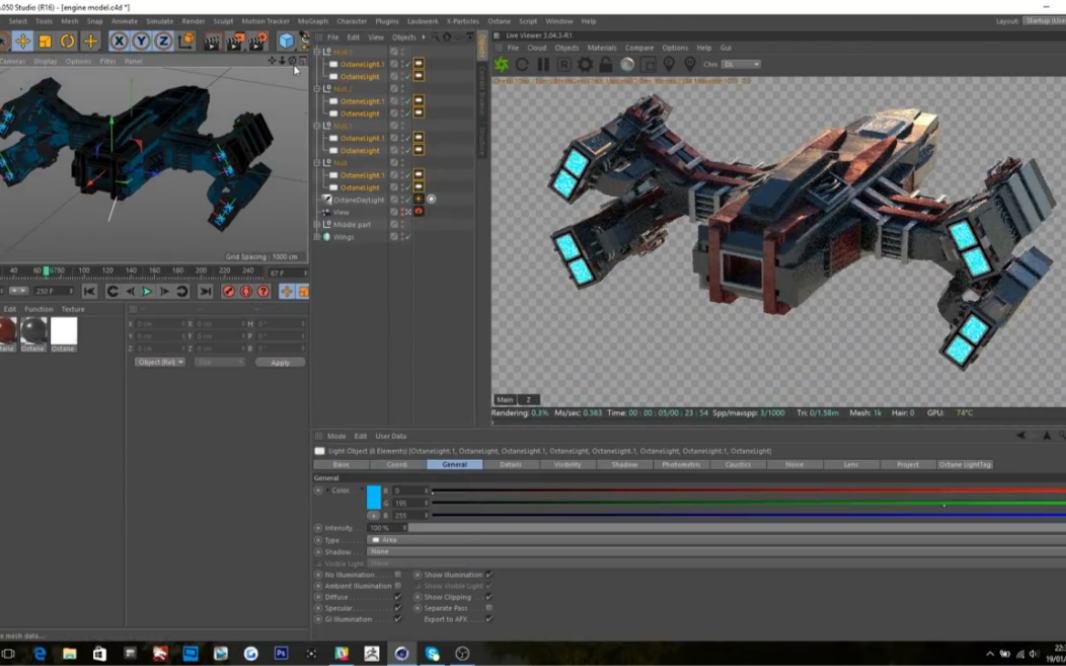Switch to the Photometric tab

coord(681,465)
